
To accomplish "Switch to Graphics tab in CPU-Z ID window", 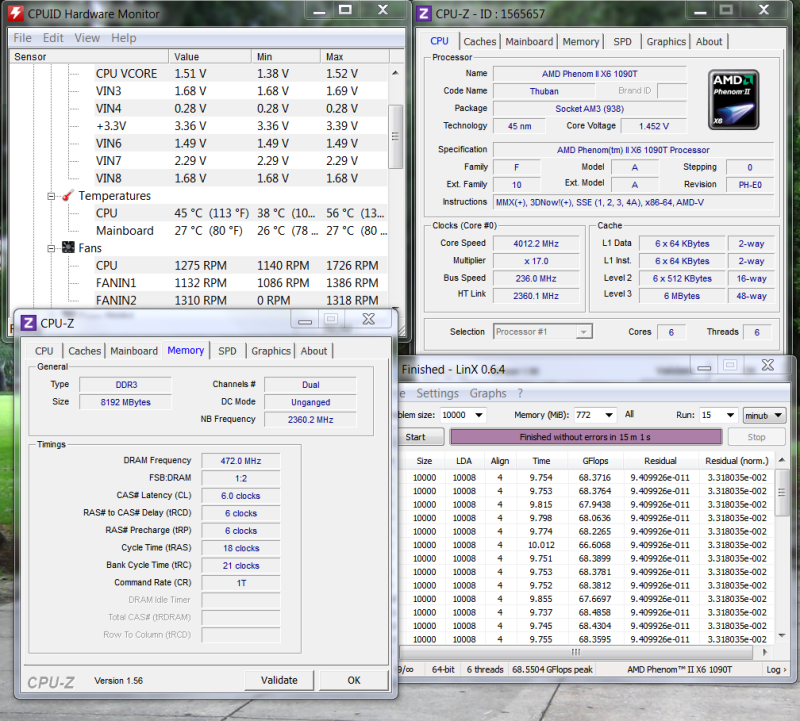I will pos(666,42).
